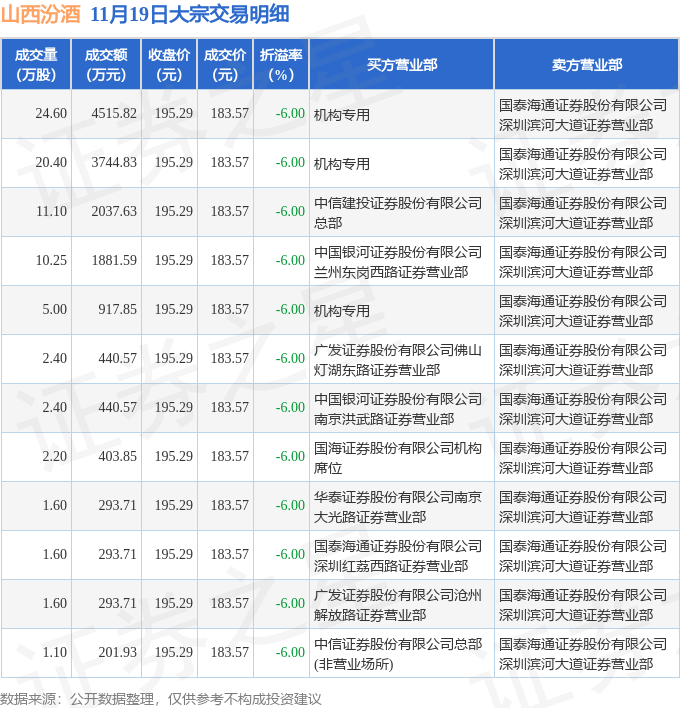Screen dimensions: 680x708
Task: Select the 成交额(万元) column header
Action: [x=107, y=65]
